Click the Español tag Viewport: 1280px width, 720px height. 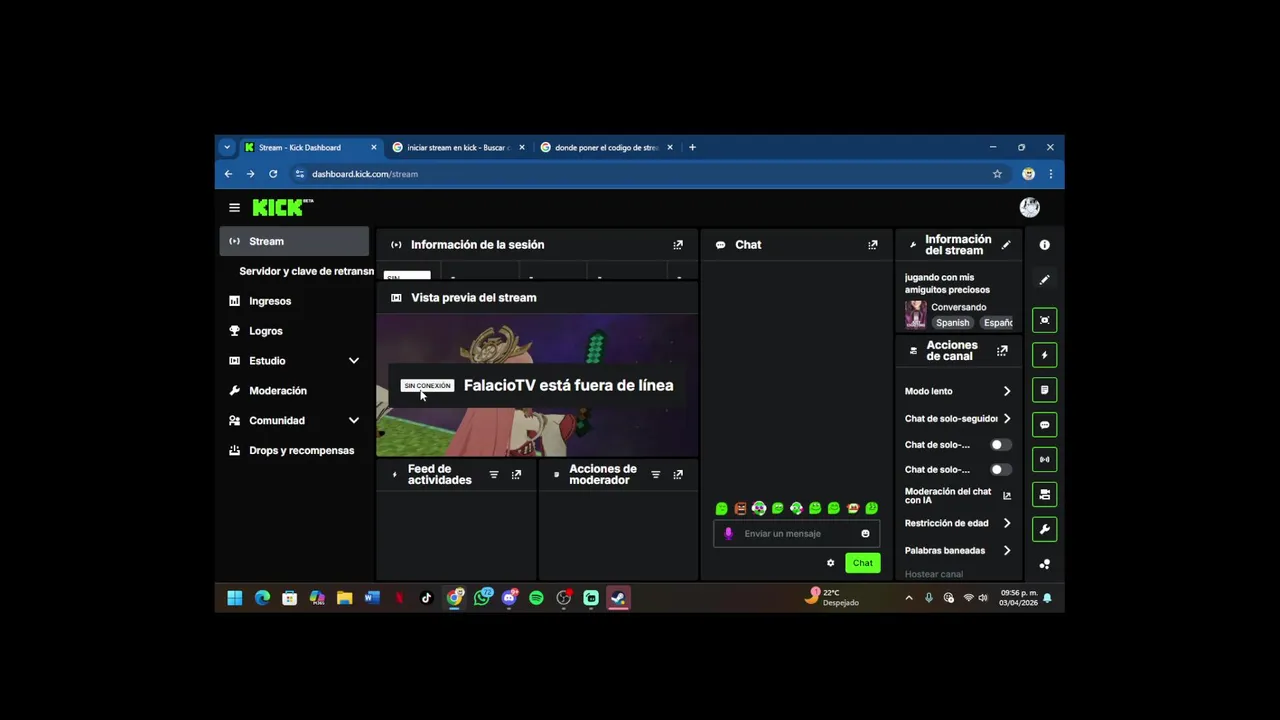(x=996, y=323)
